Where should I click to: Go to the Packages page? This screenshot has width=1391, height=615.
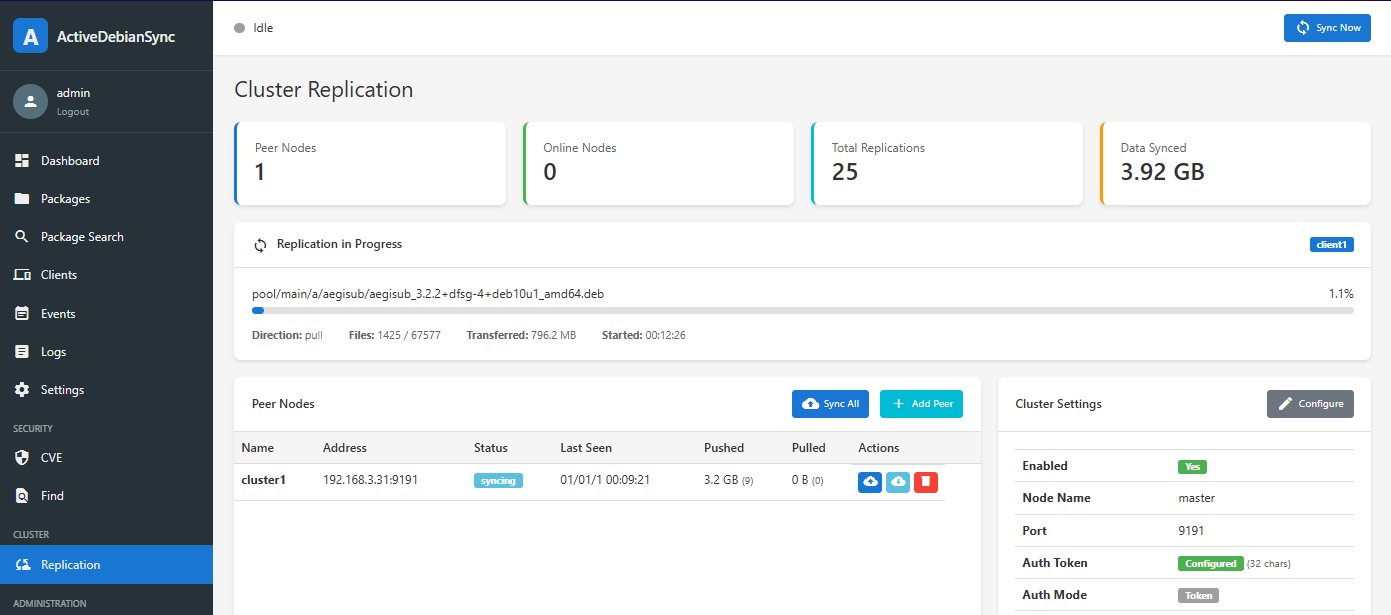[x=65, y=199]
